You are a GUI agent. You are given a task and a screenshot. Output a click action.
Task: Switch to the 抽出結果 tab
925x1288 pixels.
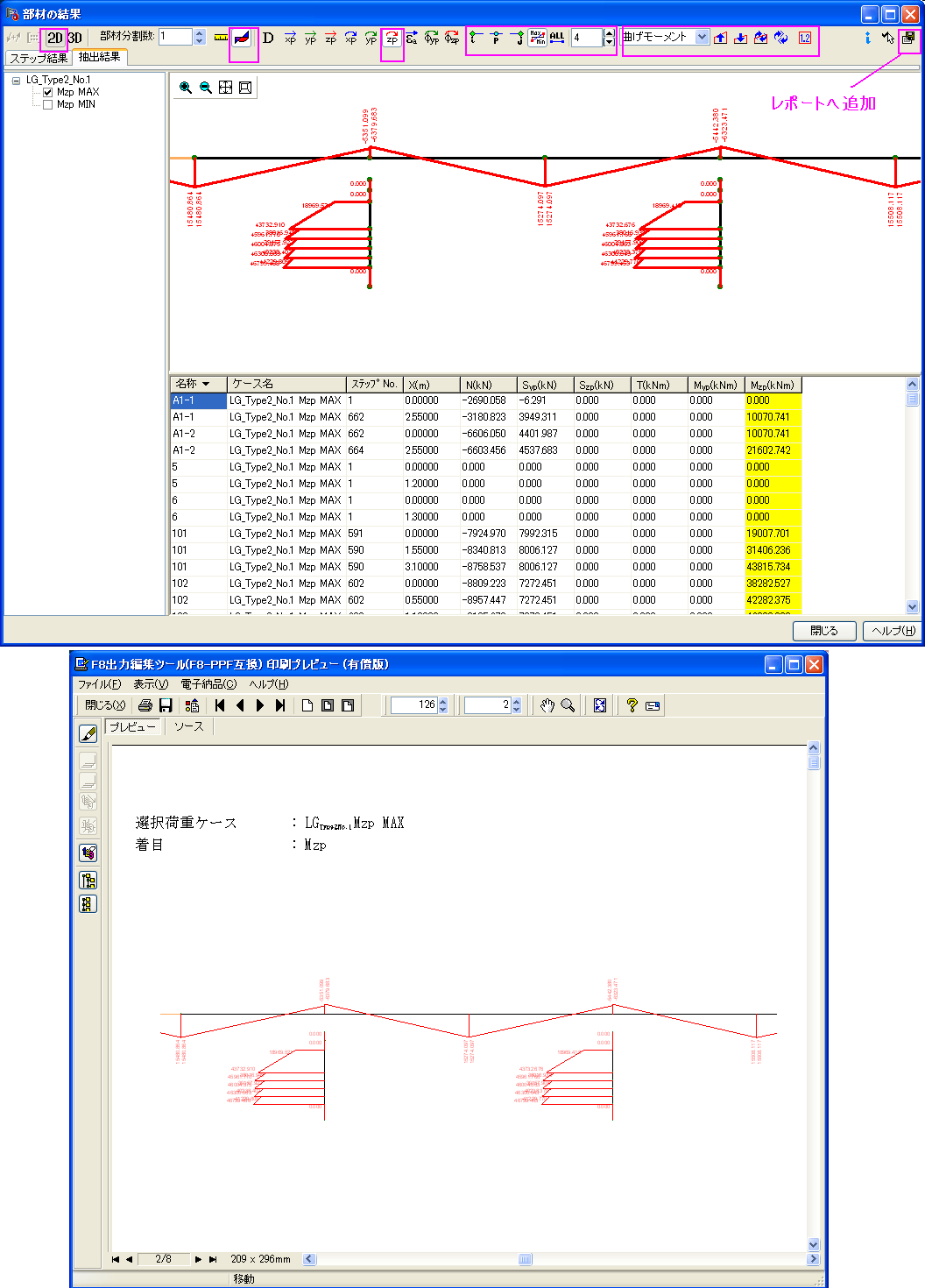coord(100,57)
